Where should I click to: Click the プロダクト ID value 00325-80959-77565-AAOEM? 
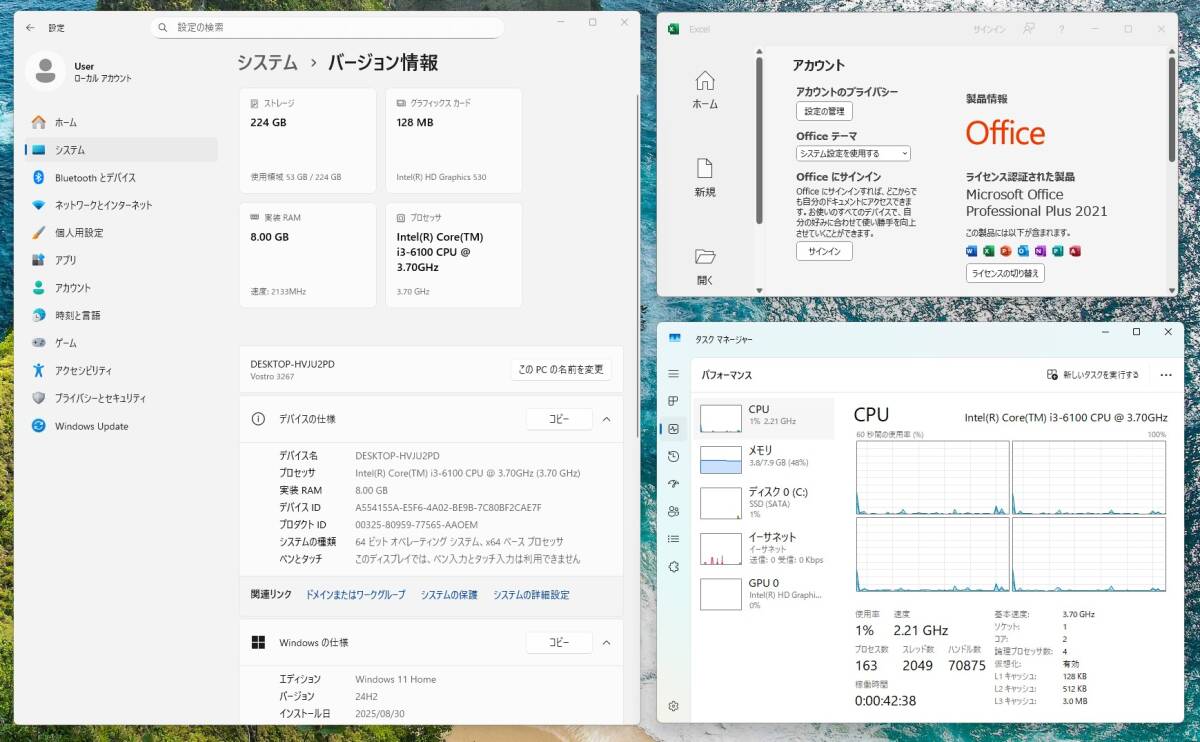(417, 525)
